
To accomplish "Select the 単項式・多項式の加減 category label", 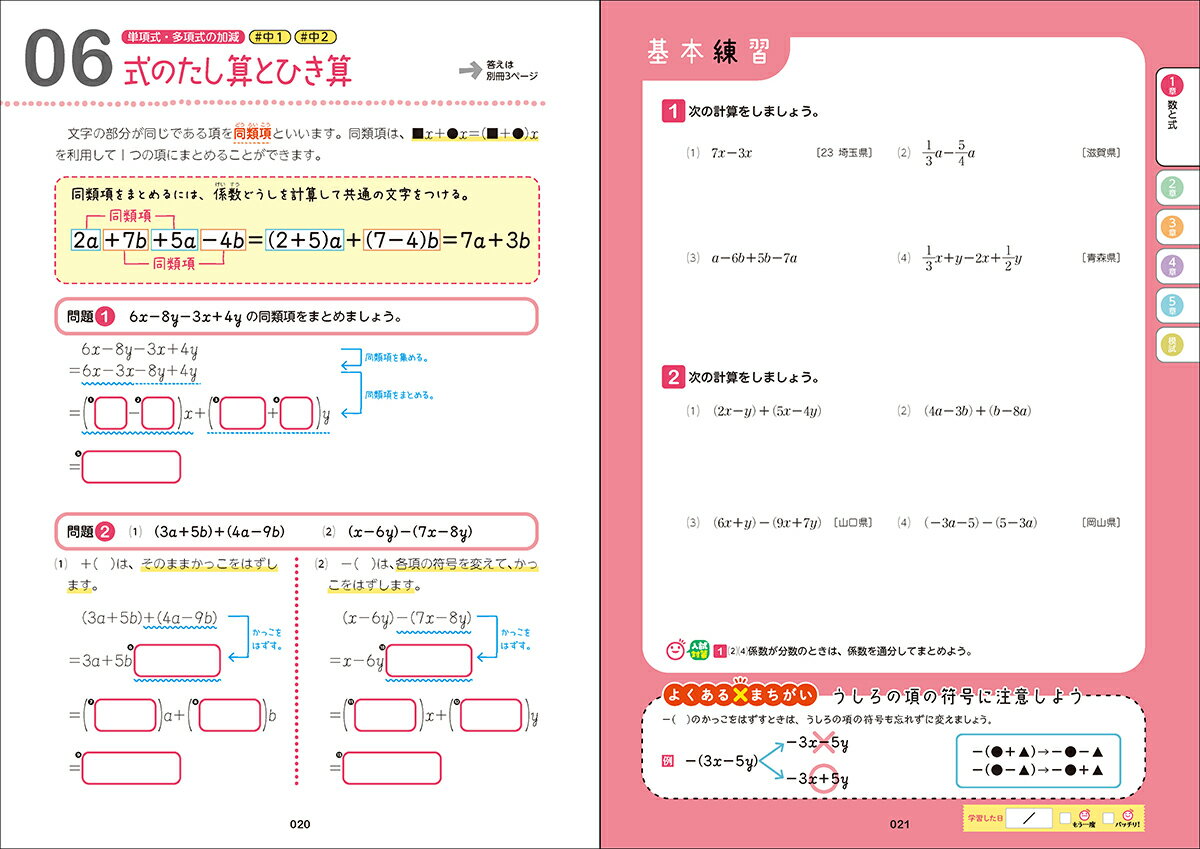I will pyautogui.click(x=182, y=37).
